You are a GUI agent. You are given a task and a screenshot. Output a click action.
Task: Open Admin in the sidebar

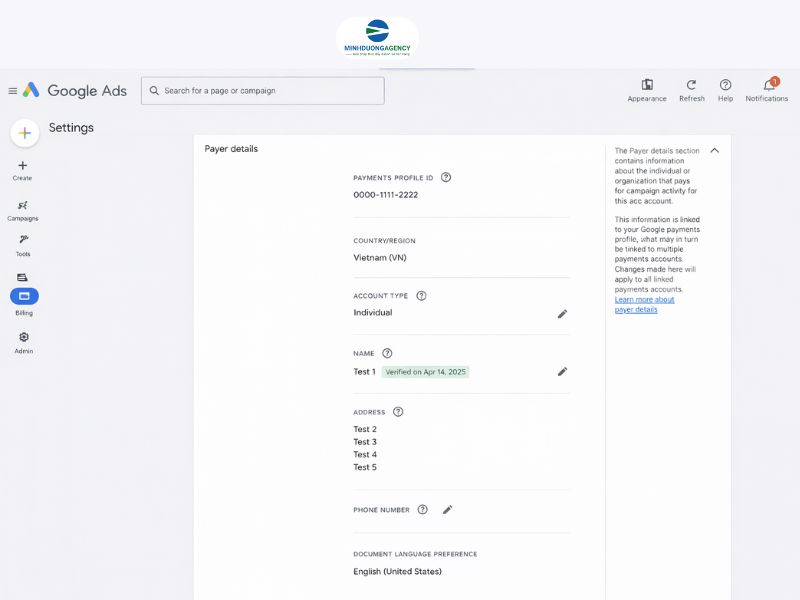pos(24,338)
